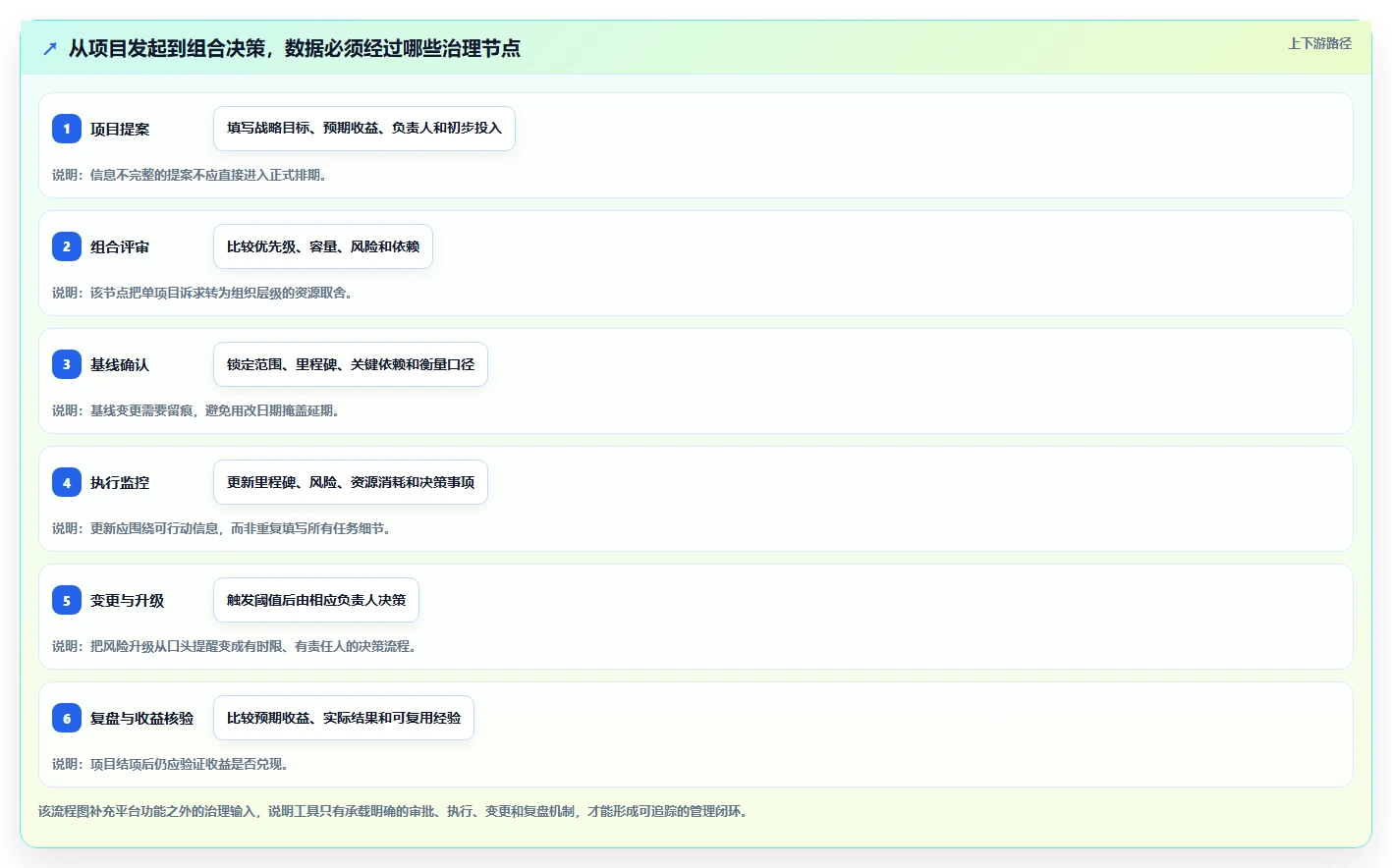Click the note 把风险升级从口头提醒变成有时限
Image resolution: width=1392 pixels, height=868 pixels.
point(186,646)
